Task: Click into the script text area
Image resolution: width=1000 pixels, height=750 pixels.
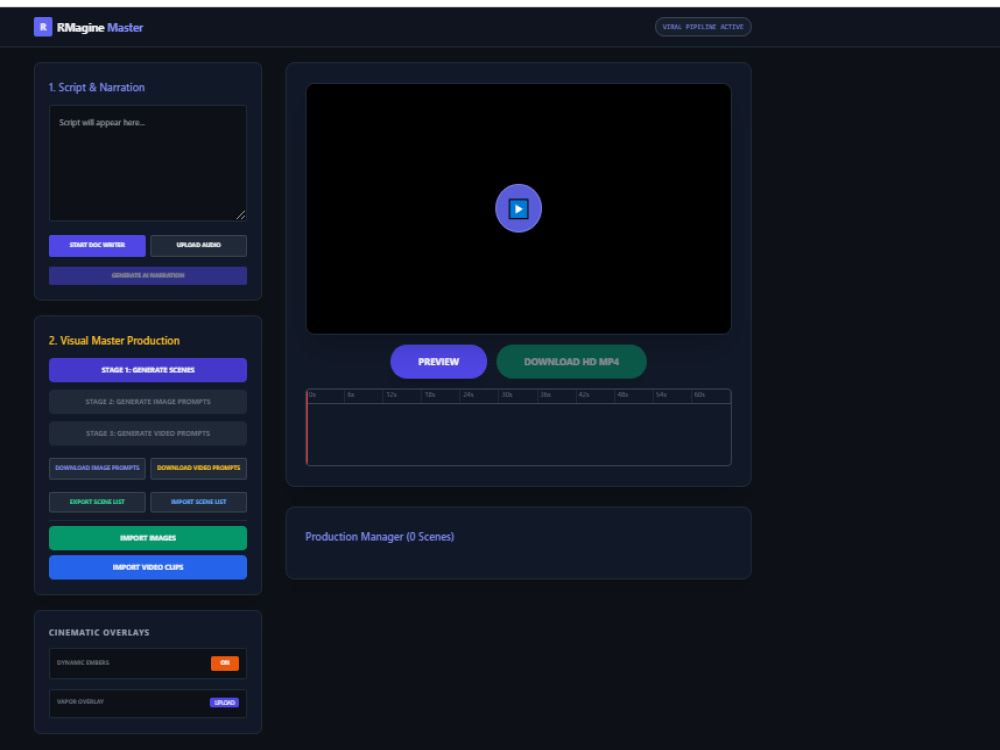Action: (148, 163)
